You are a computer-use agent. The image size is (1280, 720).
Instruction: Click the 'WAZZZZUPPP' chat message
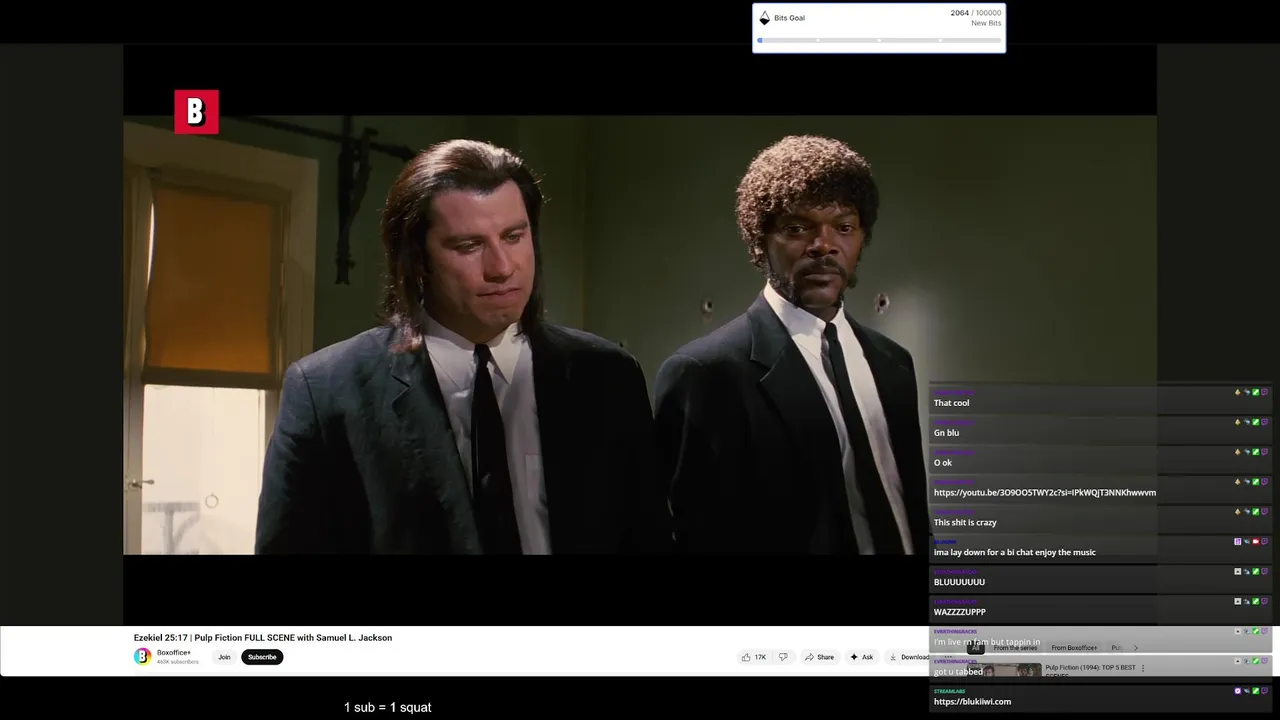coord(960,612)
